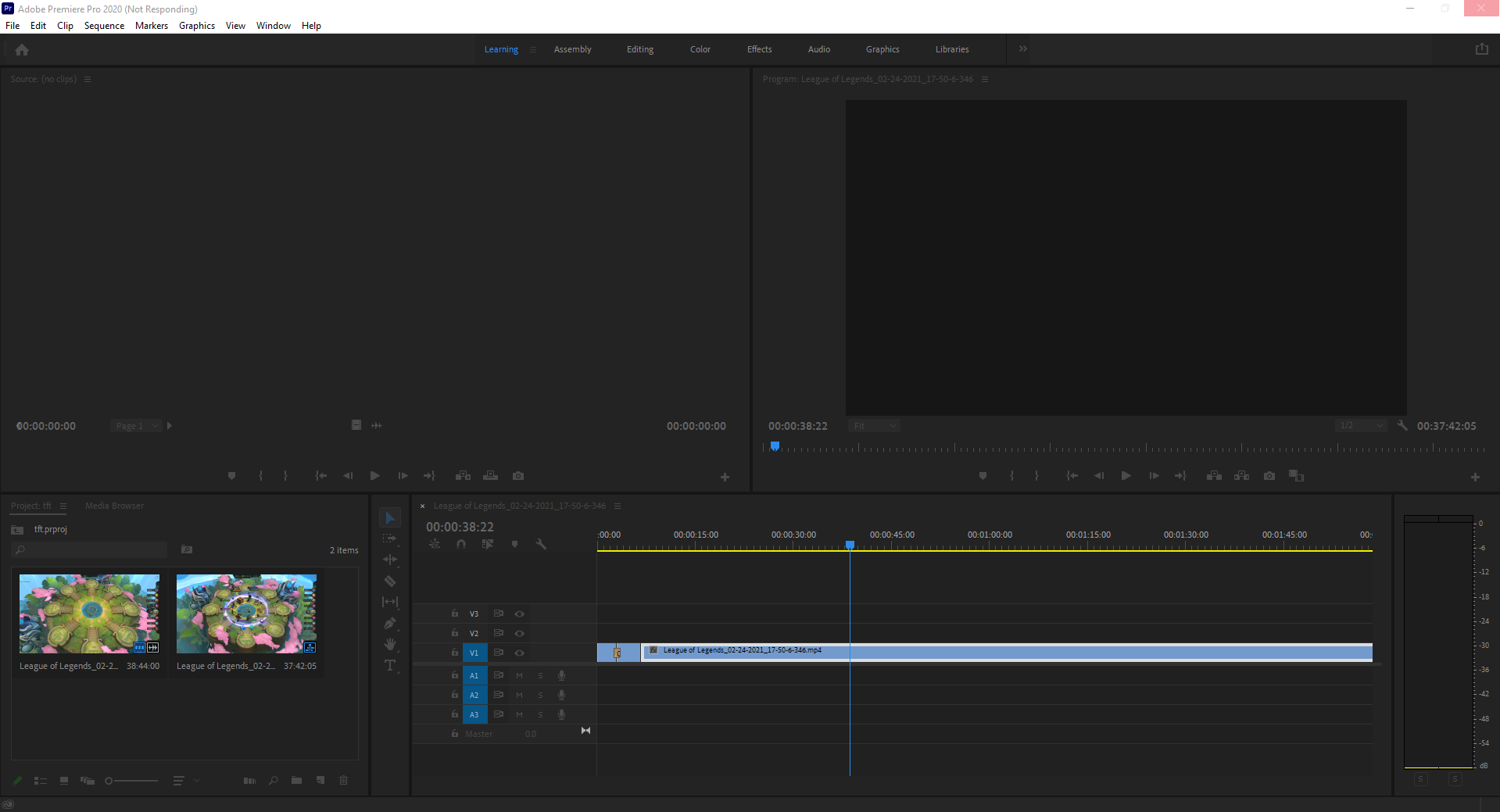Mute the A1 audio track
This screenshot has width=1500, height=812.
(x=518, y=674)
